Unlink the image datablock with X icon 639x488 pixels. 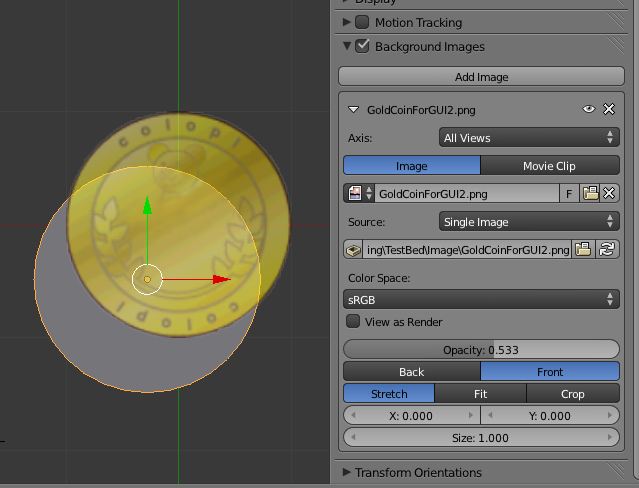point(609,194)
